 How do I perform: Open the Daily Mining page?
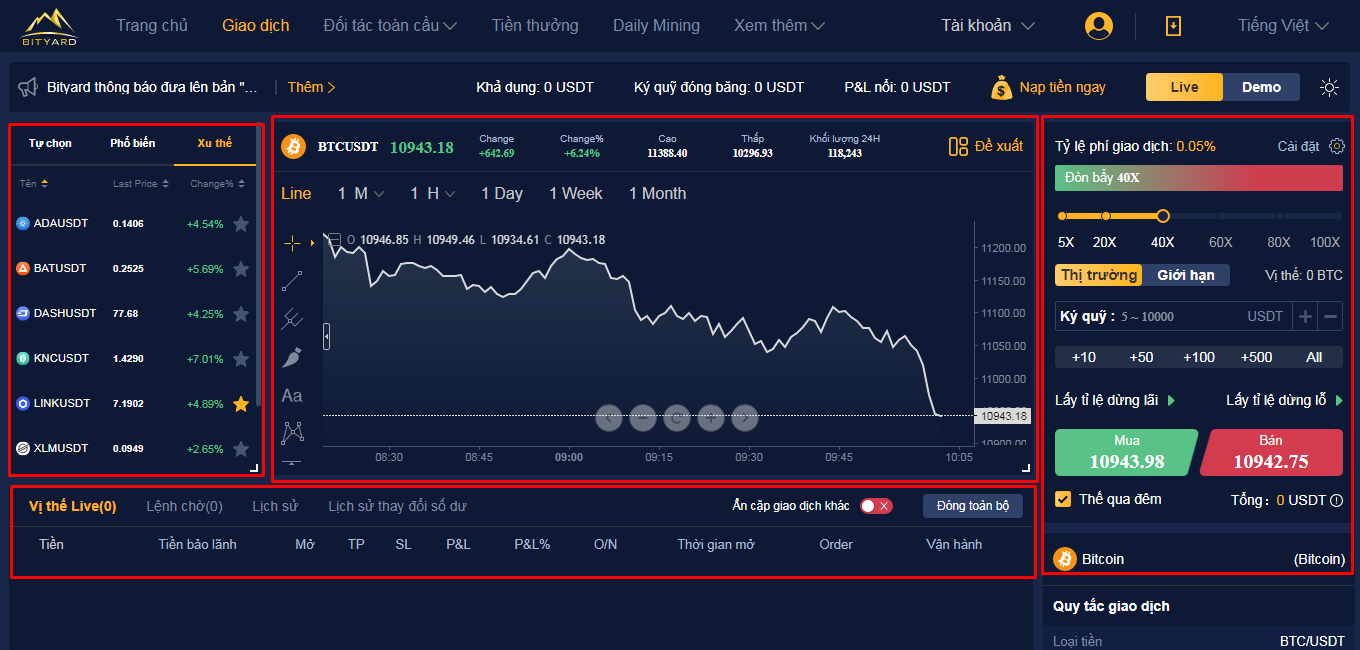pos(656,26)
